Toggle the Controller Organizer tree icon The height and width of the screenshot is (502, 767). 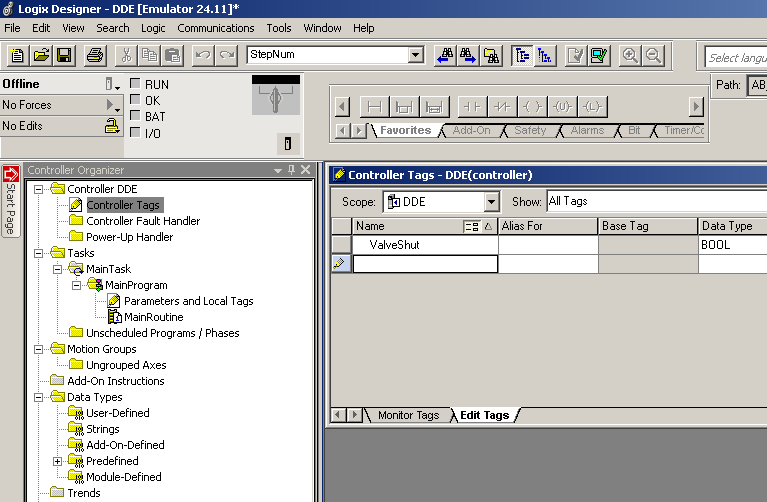tap(522, 56)
